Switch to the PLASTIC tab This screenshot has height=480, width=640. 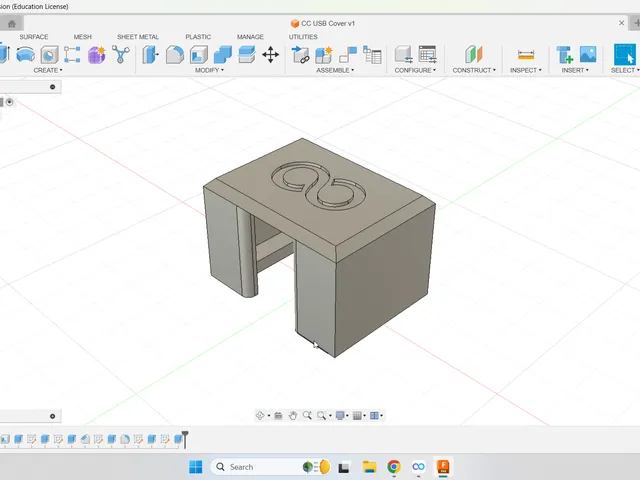click(198, 37)
